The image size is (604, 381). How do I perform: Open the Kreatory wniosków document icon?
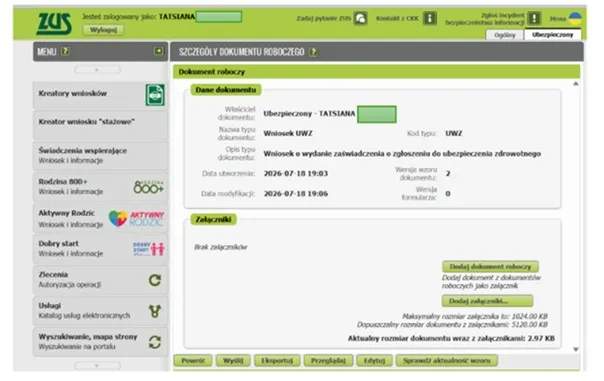coord(155,95)
